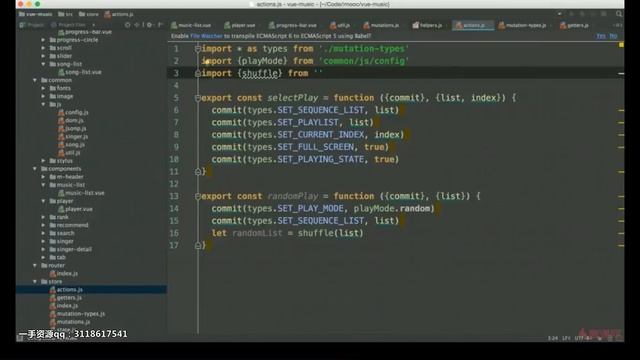Fold the randomPlay function at line 13
This screenshot has height=360, width=640.
pyautogui.click(x=198, y=196)
